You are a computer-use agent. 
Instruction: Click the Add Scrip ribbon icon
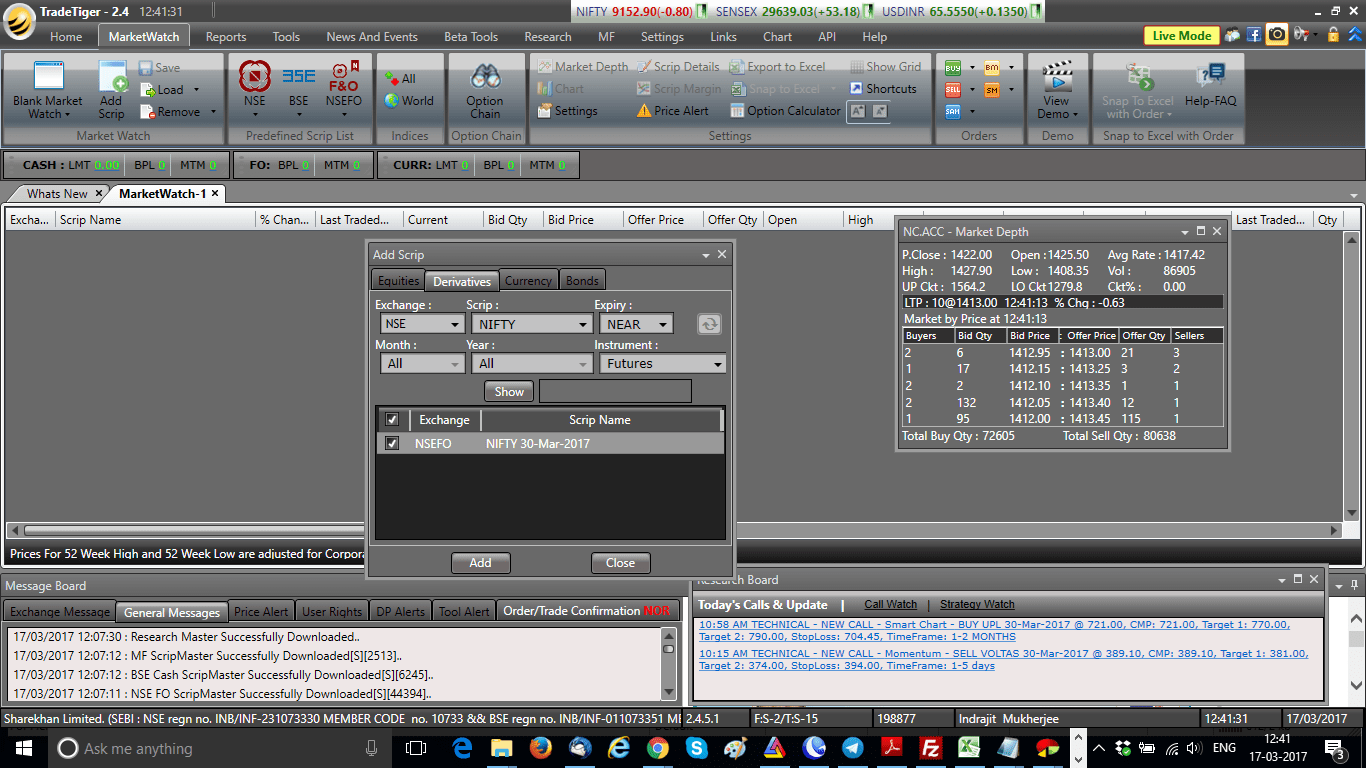[111, 90]
